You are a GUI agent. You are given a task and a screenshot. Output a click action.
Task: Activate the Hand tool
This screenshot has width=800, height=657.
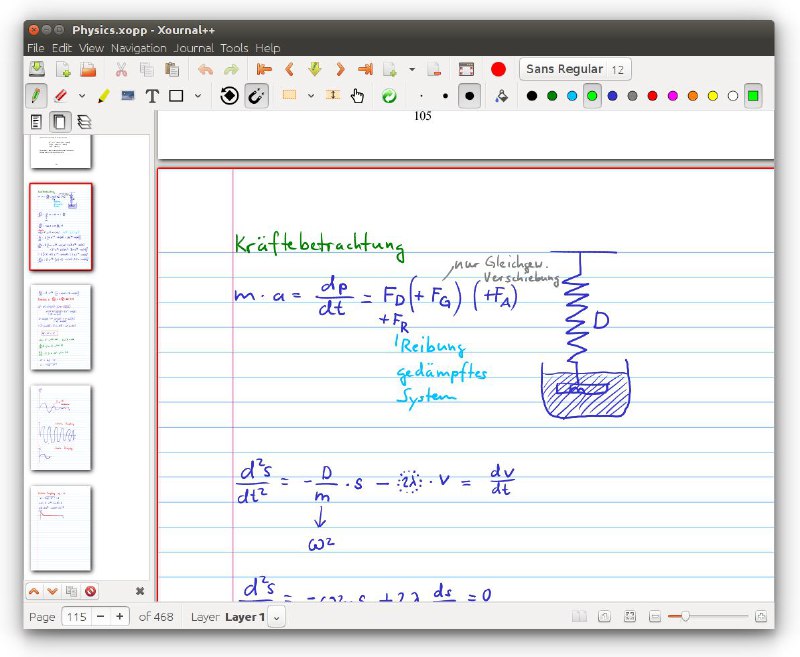(x=358, y=95)
